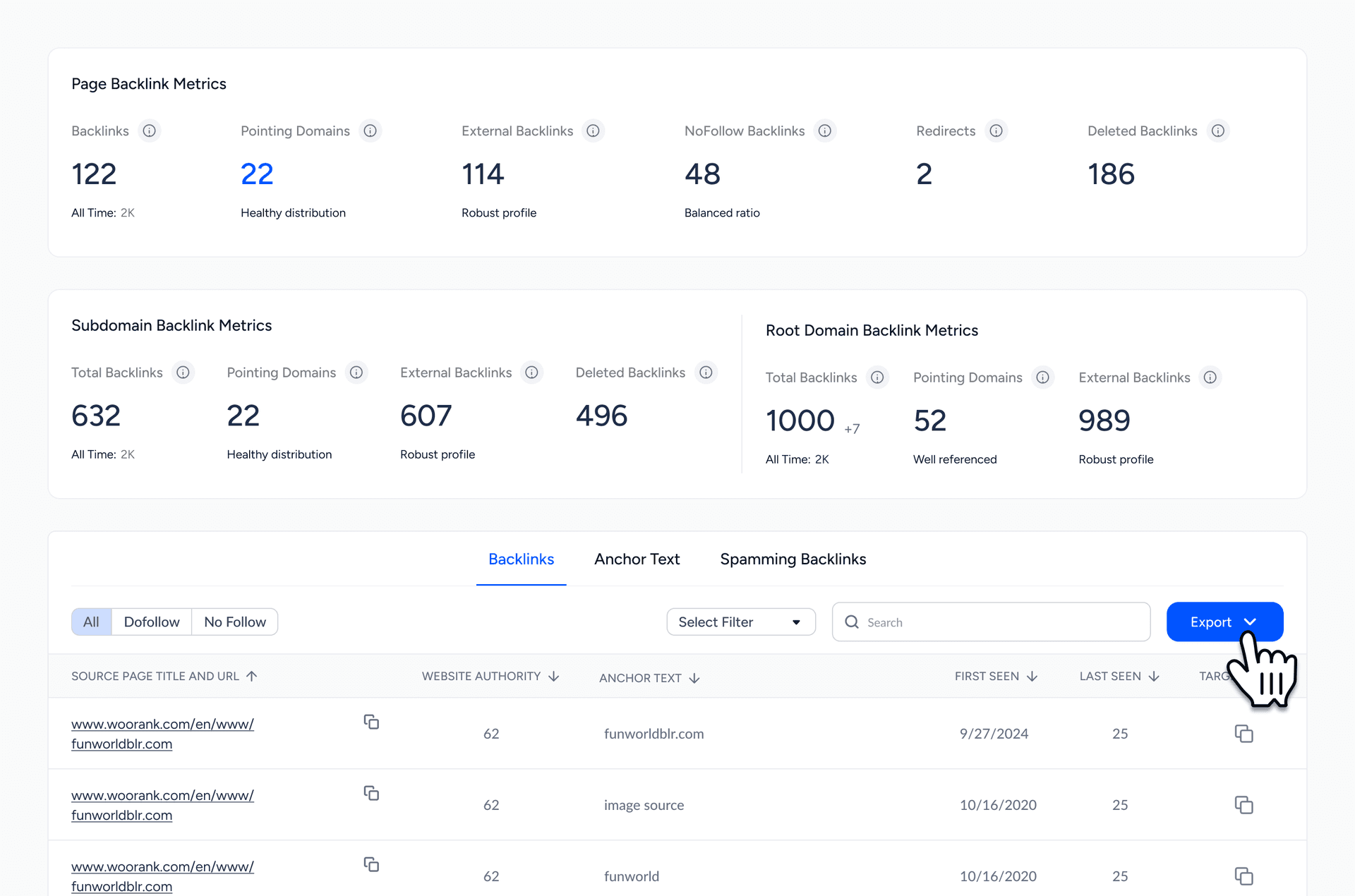
Task: Click inside the Search field
Action: [988, 622]
